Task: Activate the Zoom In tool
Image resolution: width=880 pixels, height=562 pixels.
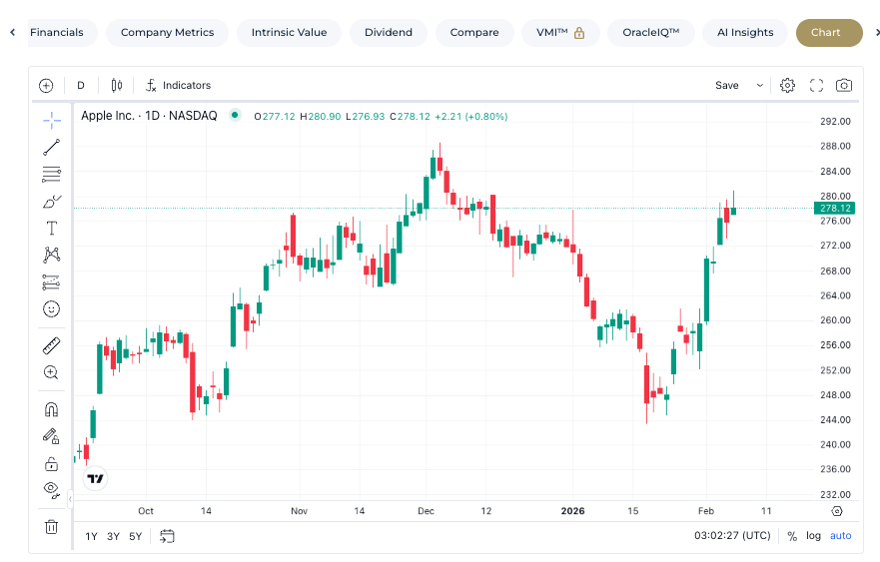Action: pos(51,372)
